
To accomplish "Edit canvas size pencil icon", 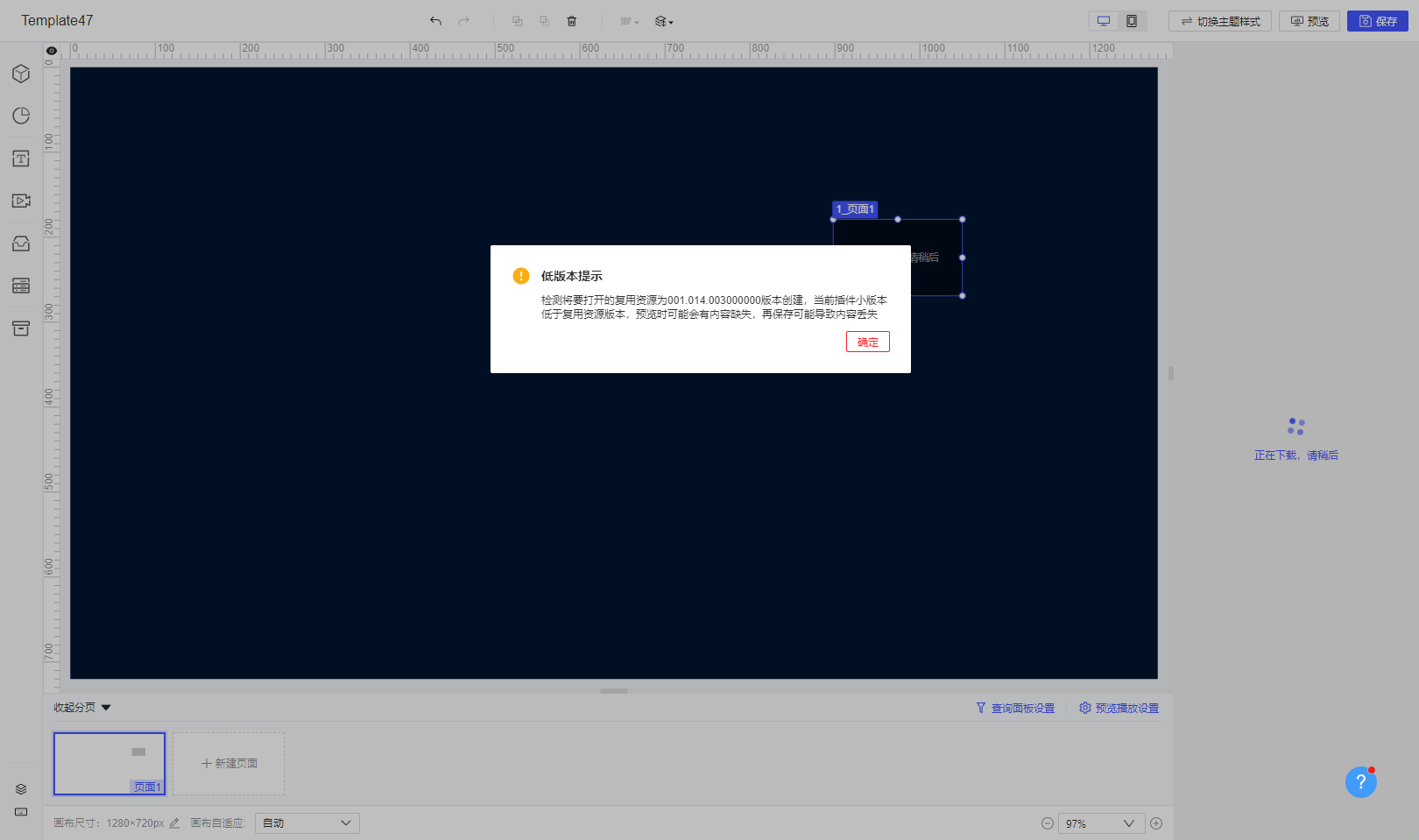I will pyautogui.click(x=174, y=823).
